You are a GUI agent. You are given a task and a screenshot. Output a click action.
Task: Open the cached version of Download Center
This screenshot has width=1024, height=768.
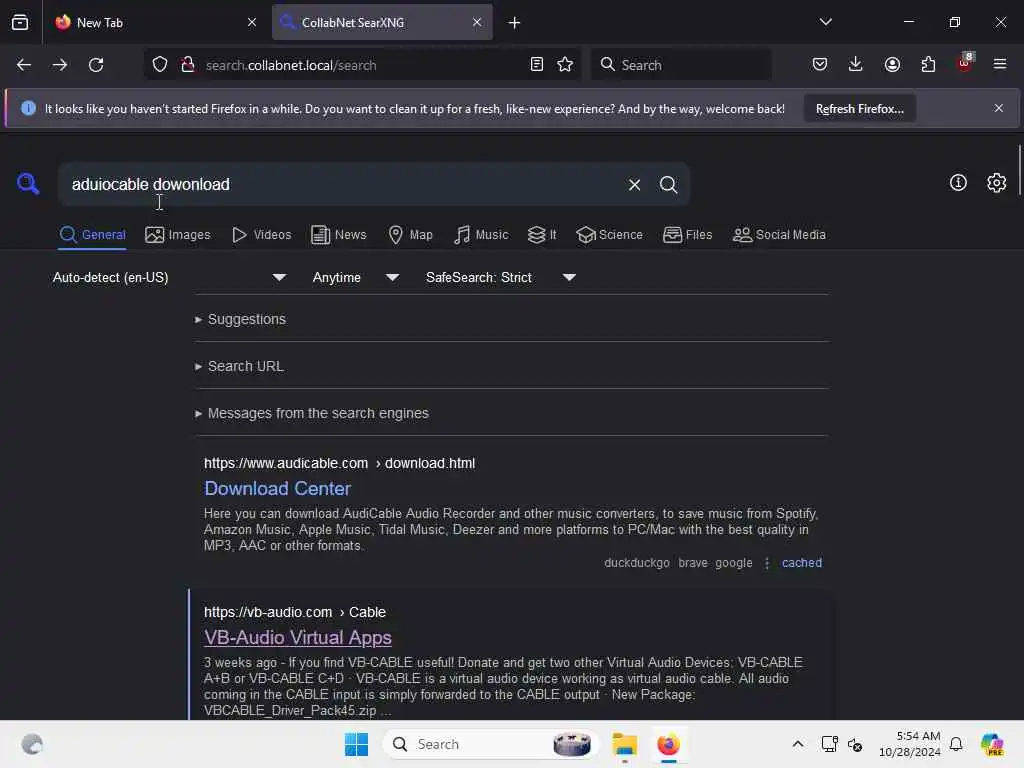pyautogui.click(x=802, y=563)
